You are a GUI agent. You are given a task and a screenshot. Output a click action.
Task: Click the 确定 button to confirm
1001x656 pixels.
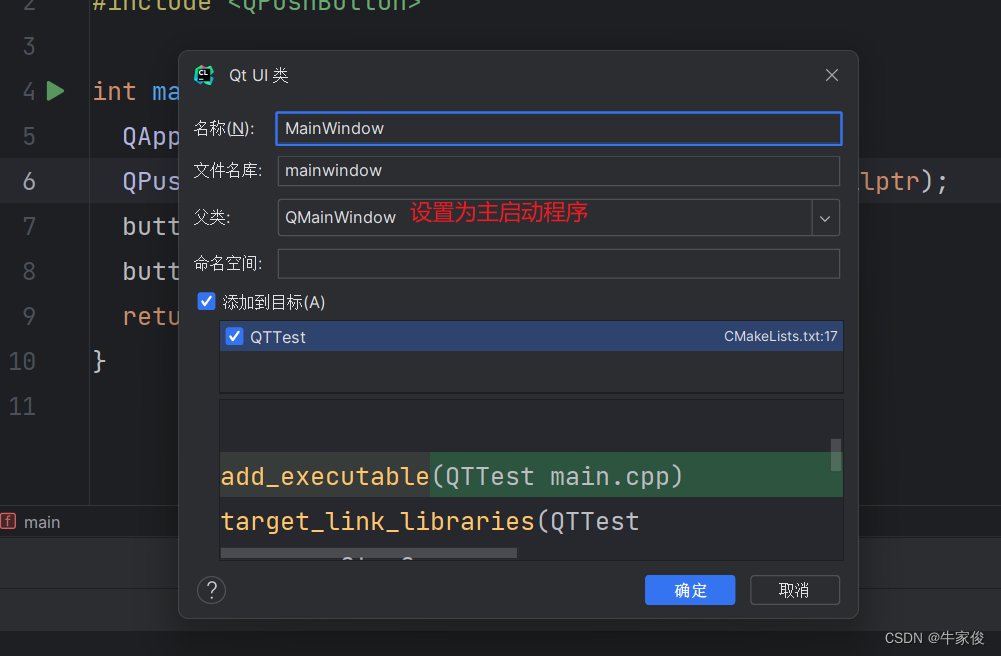689,590
